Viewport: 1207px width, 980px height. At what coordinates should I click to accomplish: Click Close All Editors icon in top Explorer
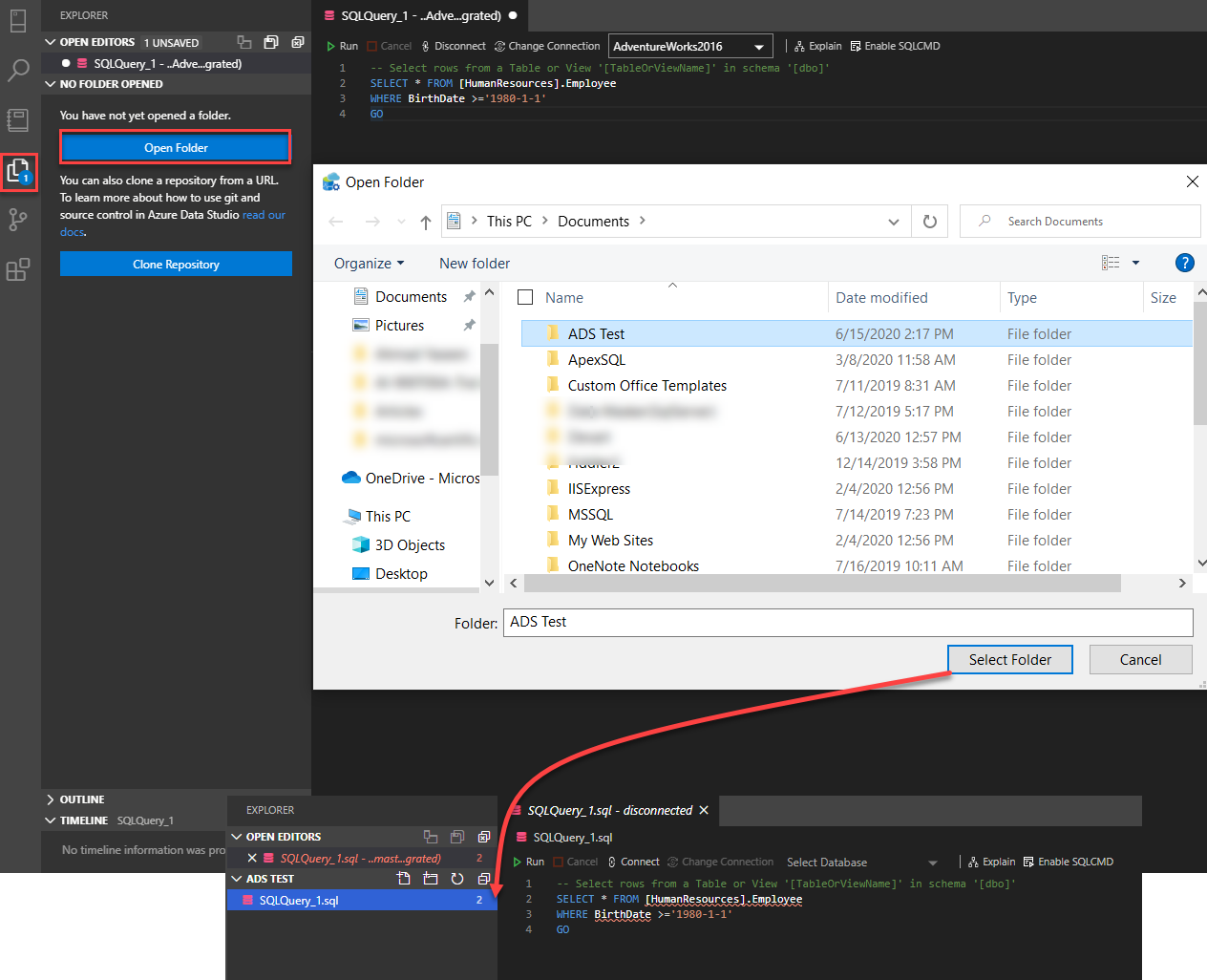(298, 42)
